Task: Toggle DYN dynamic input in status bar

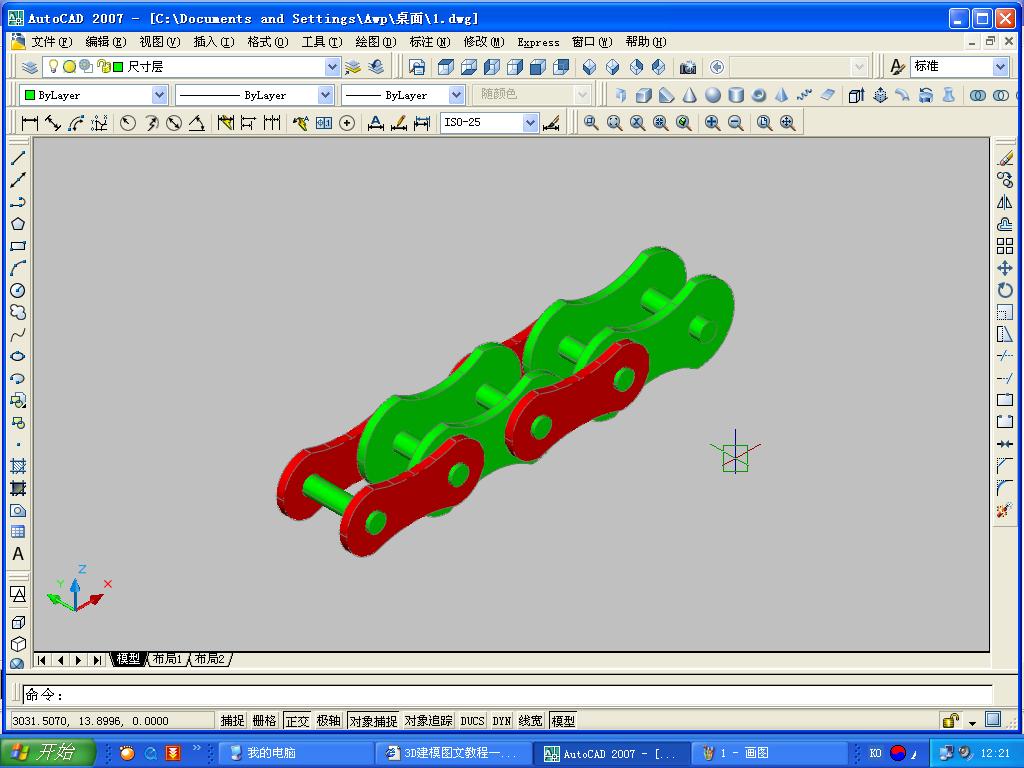Action: (x=502, y=720)
